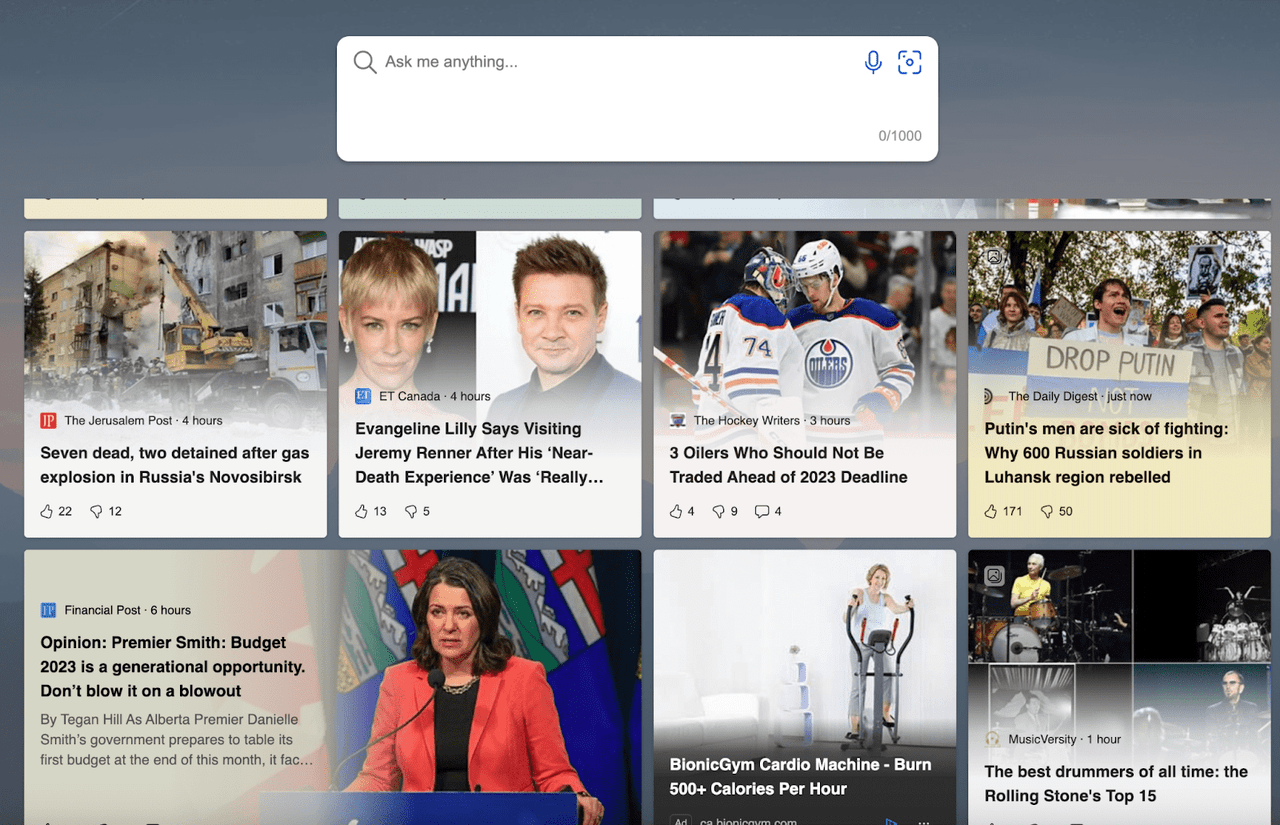Open comments on the Oilers article
Image resolution: width=1280 pixels, height=825 pixels.
click(762, 511)
